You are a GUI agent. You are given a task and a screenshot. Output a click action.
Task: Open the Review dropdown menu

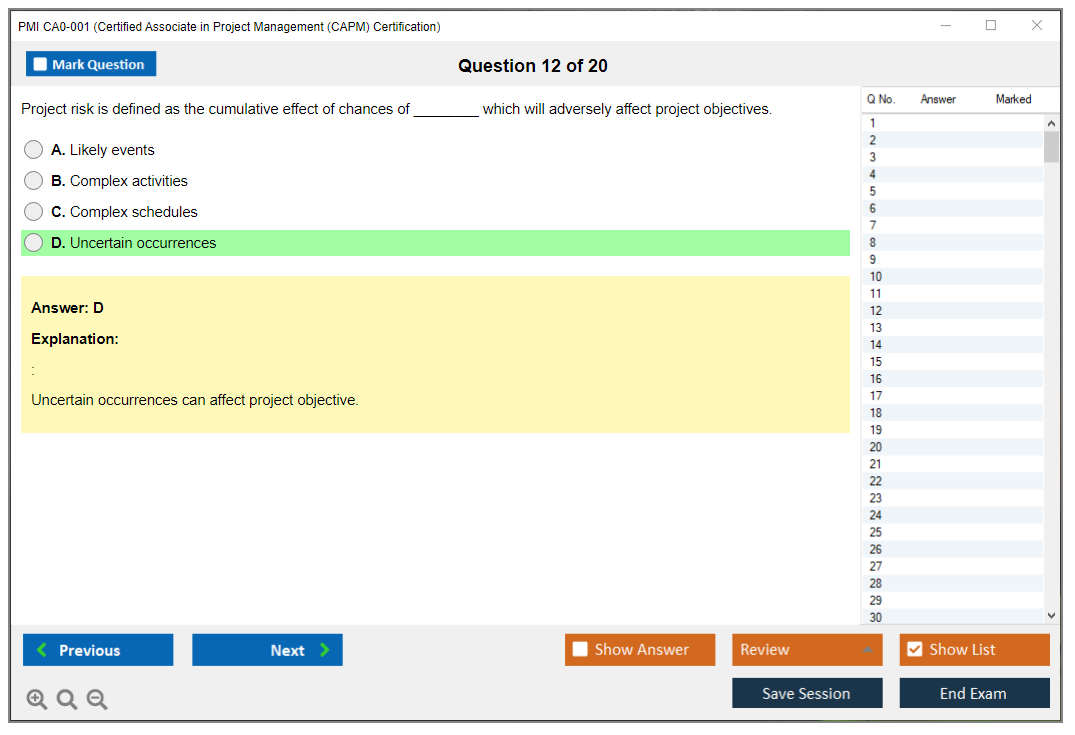[807, 650]
